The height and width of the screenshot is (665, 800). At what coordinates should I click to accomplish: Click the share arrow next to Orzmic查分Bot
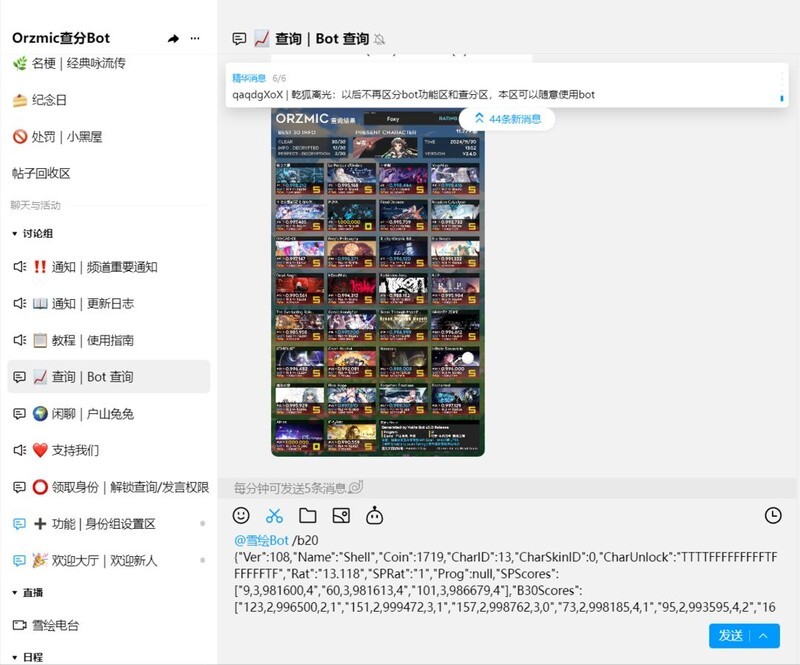[x=172, y=38]
